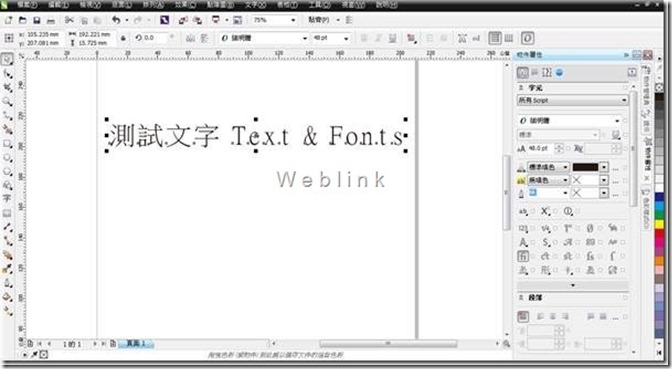
Task: Create a new document from the toolbar
Action: pyautogui.click(x=8, y=20)
